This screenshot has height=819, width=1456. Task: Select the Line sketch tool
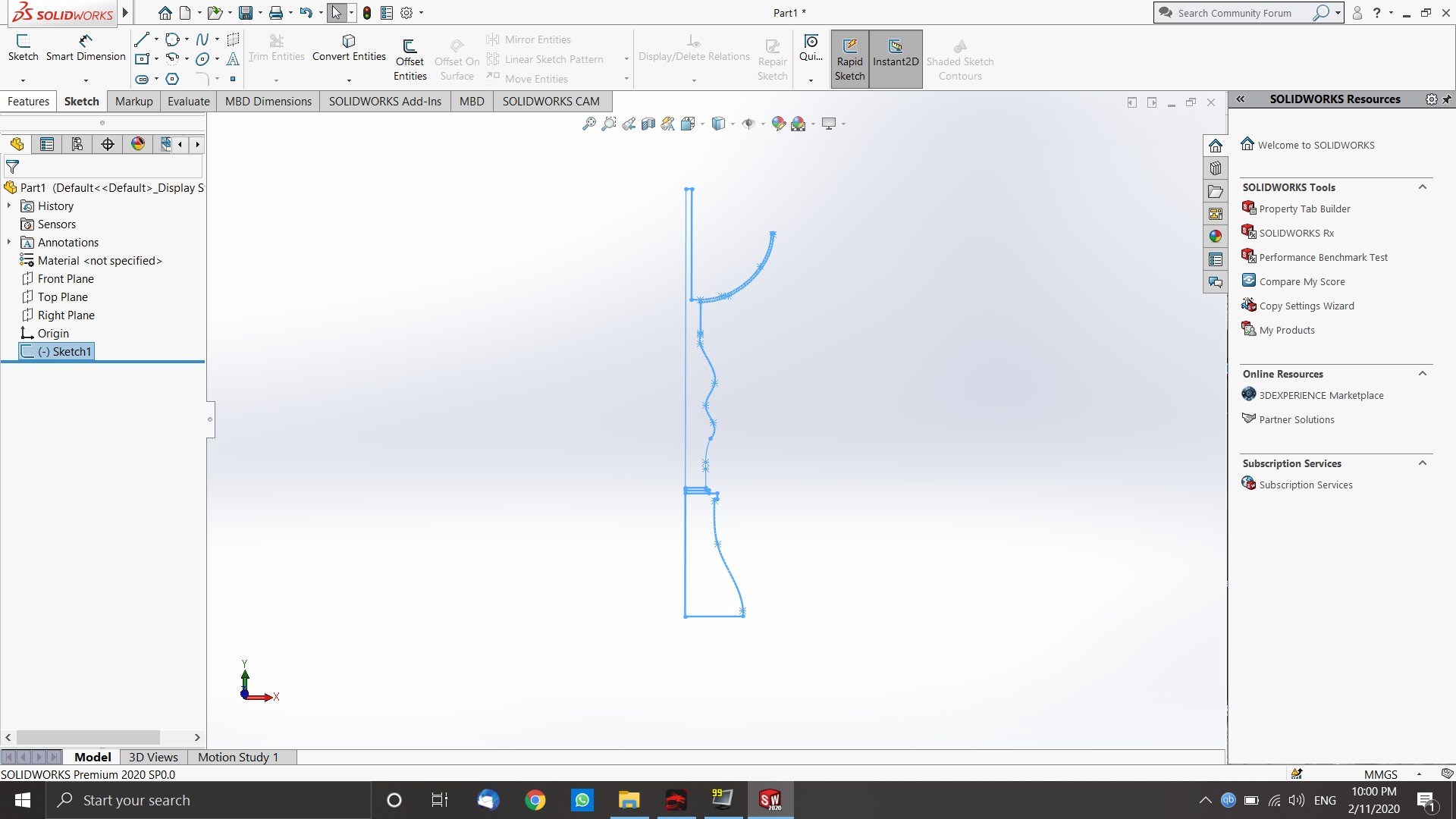click(142, 39)
